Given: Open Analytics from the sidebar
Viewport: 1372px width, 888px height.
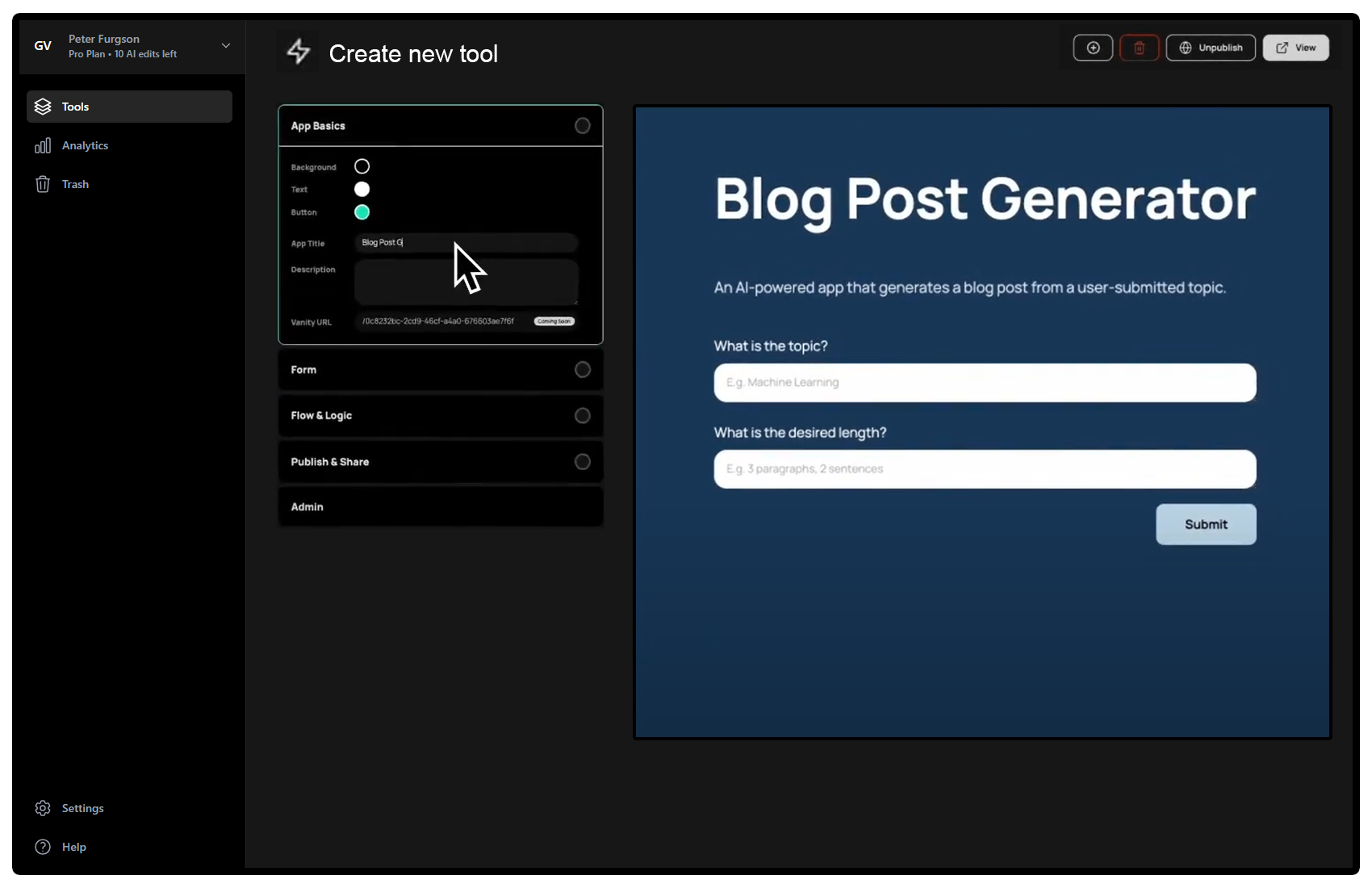Looking at the screenshot, I should [x=85, y=145].
